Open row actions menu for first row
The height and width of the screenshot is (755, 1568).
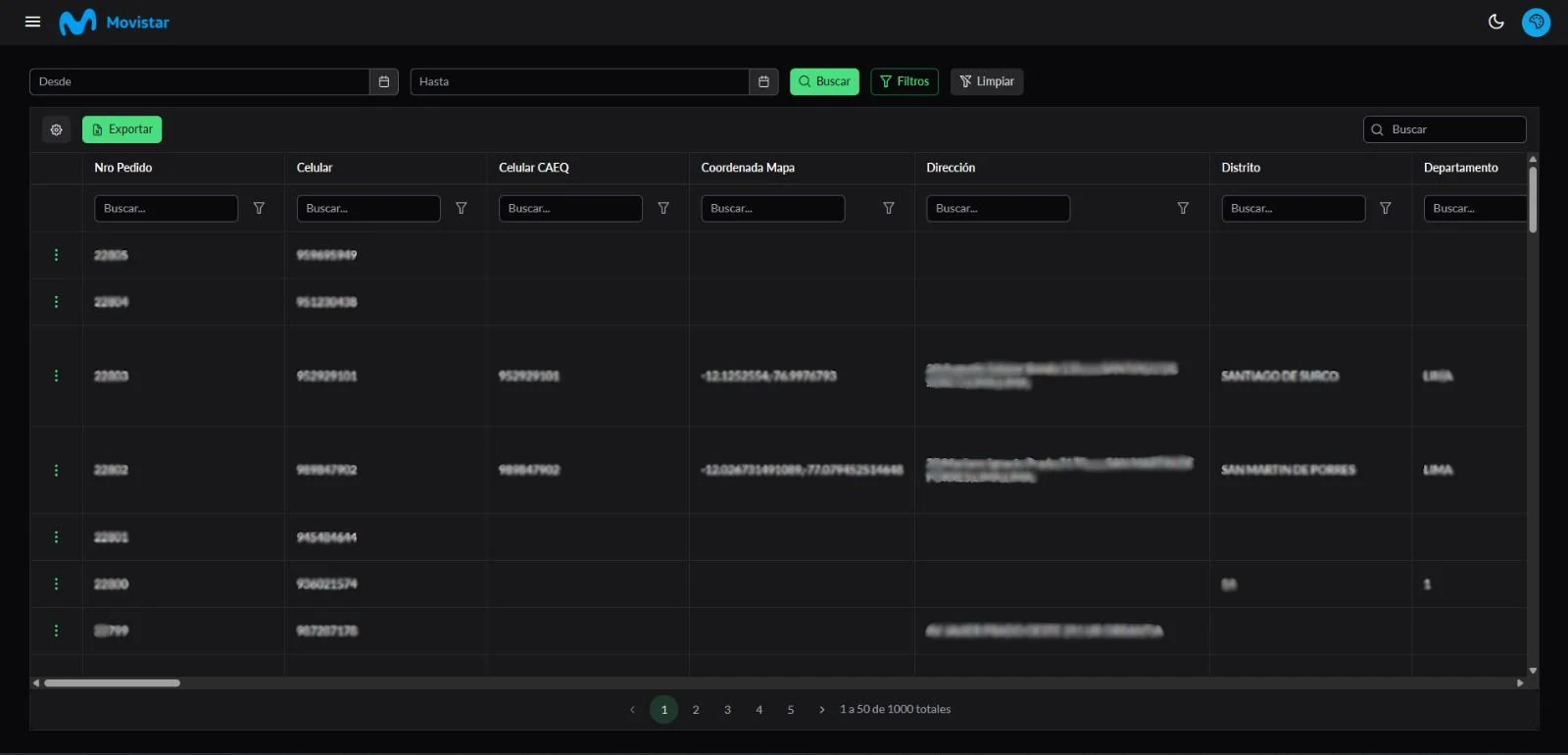pyautogui.click(x=56, y=255)
